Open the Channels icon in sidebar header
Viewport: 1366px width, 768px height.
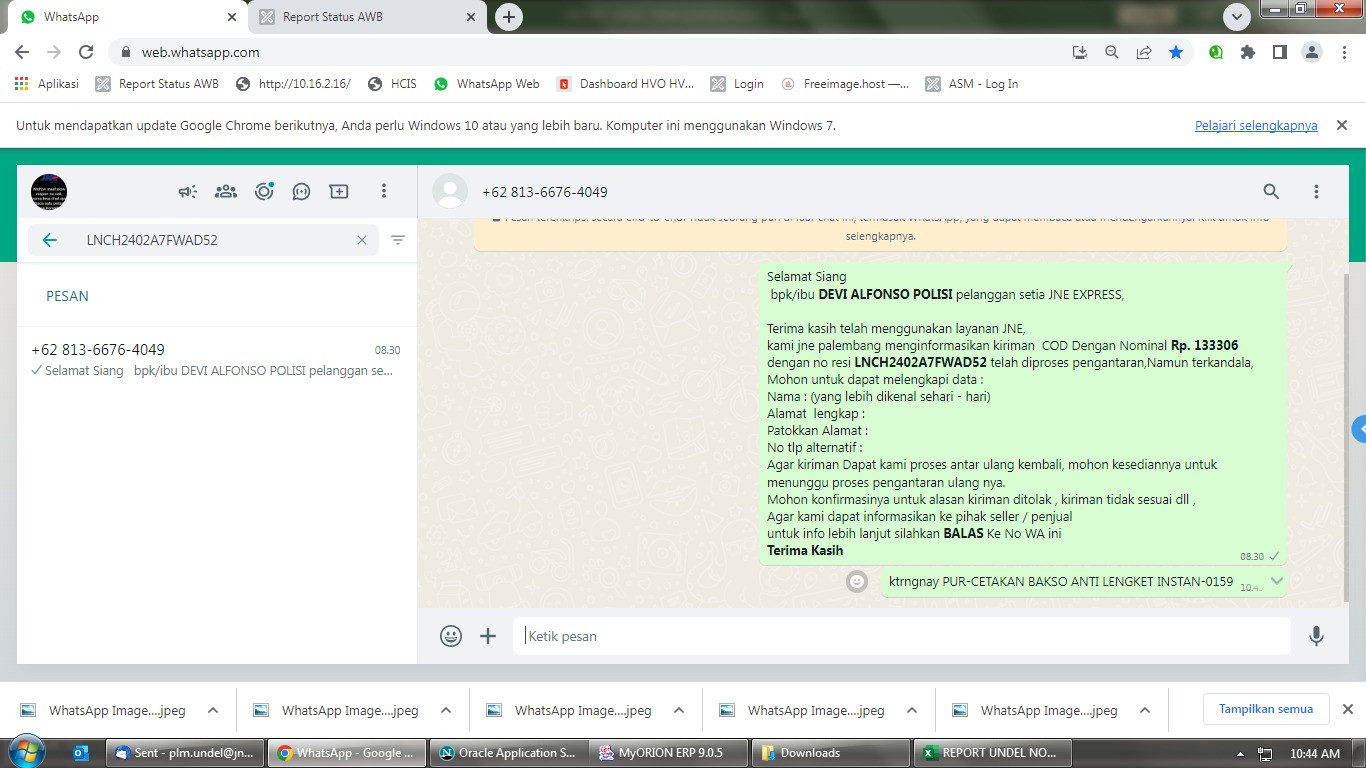(x=301, y=191)
